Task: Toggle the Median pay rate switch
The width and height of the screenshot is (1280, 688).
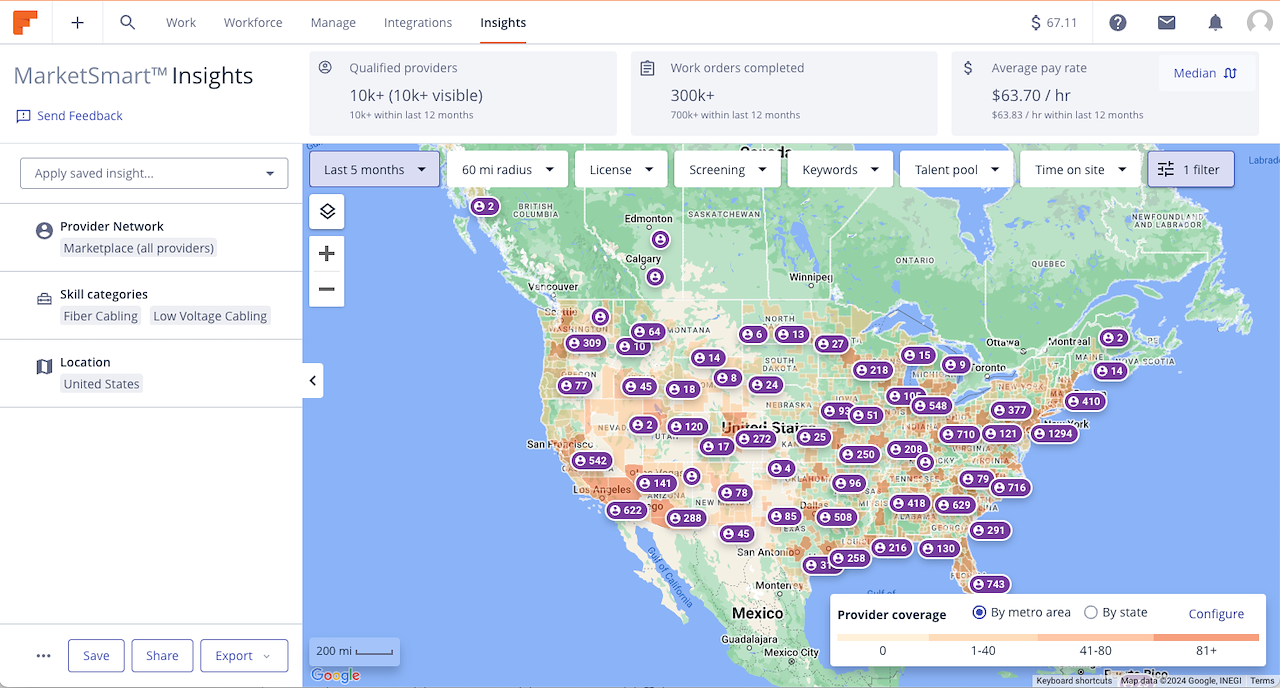Action: (x=1205, y=73)
